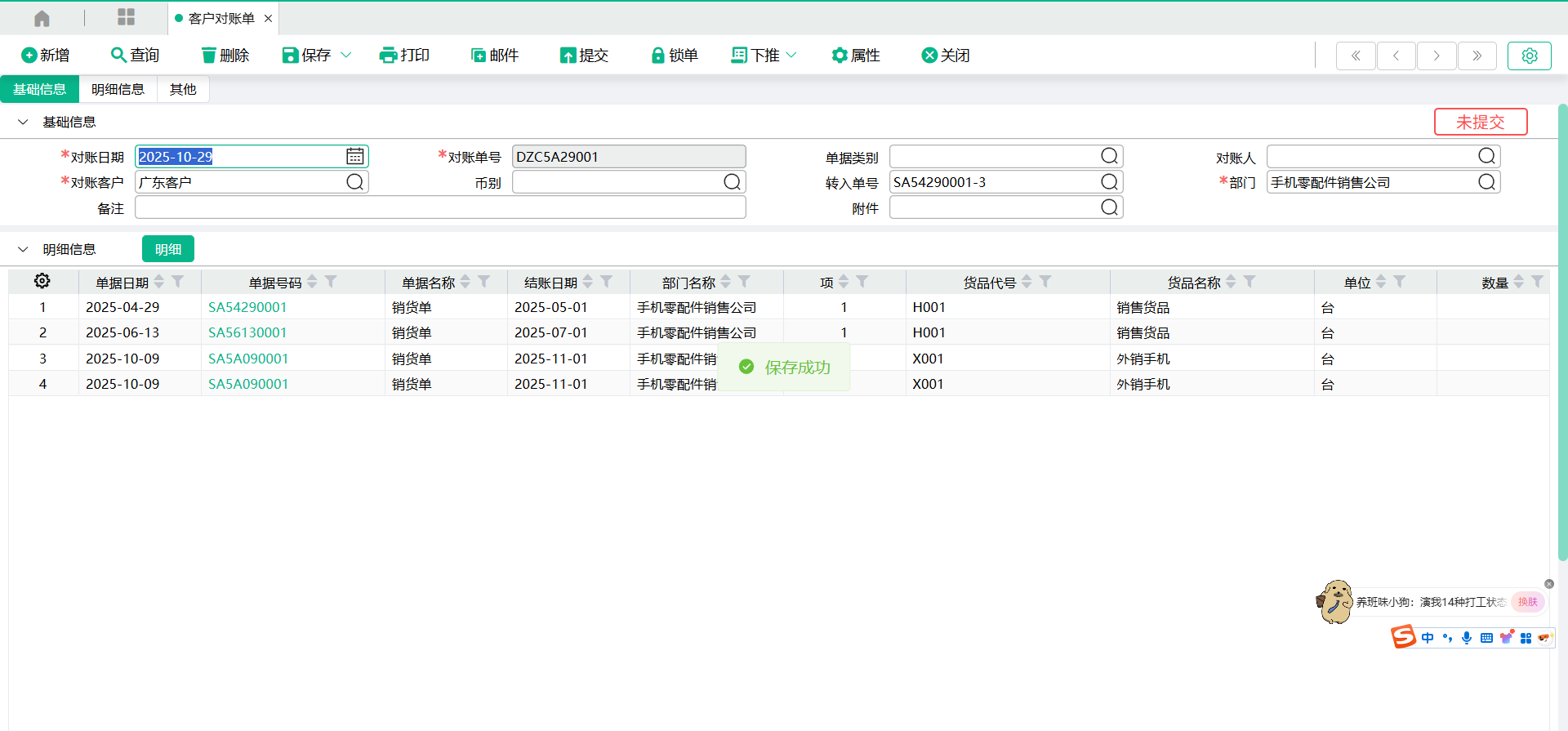Expand the 保存 dropdown arrow
Image resolution: width=1568 pixels, height=731 pixels.
(345, 56)
